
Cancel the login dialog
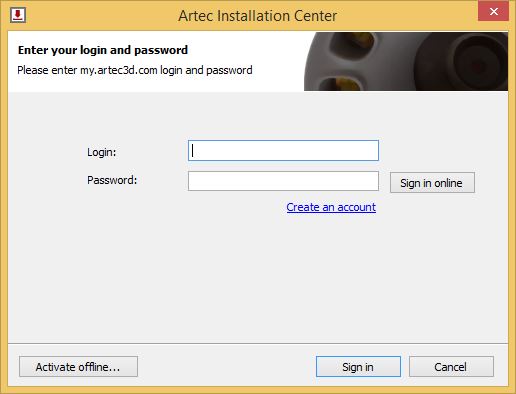click(451, 366)
